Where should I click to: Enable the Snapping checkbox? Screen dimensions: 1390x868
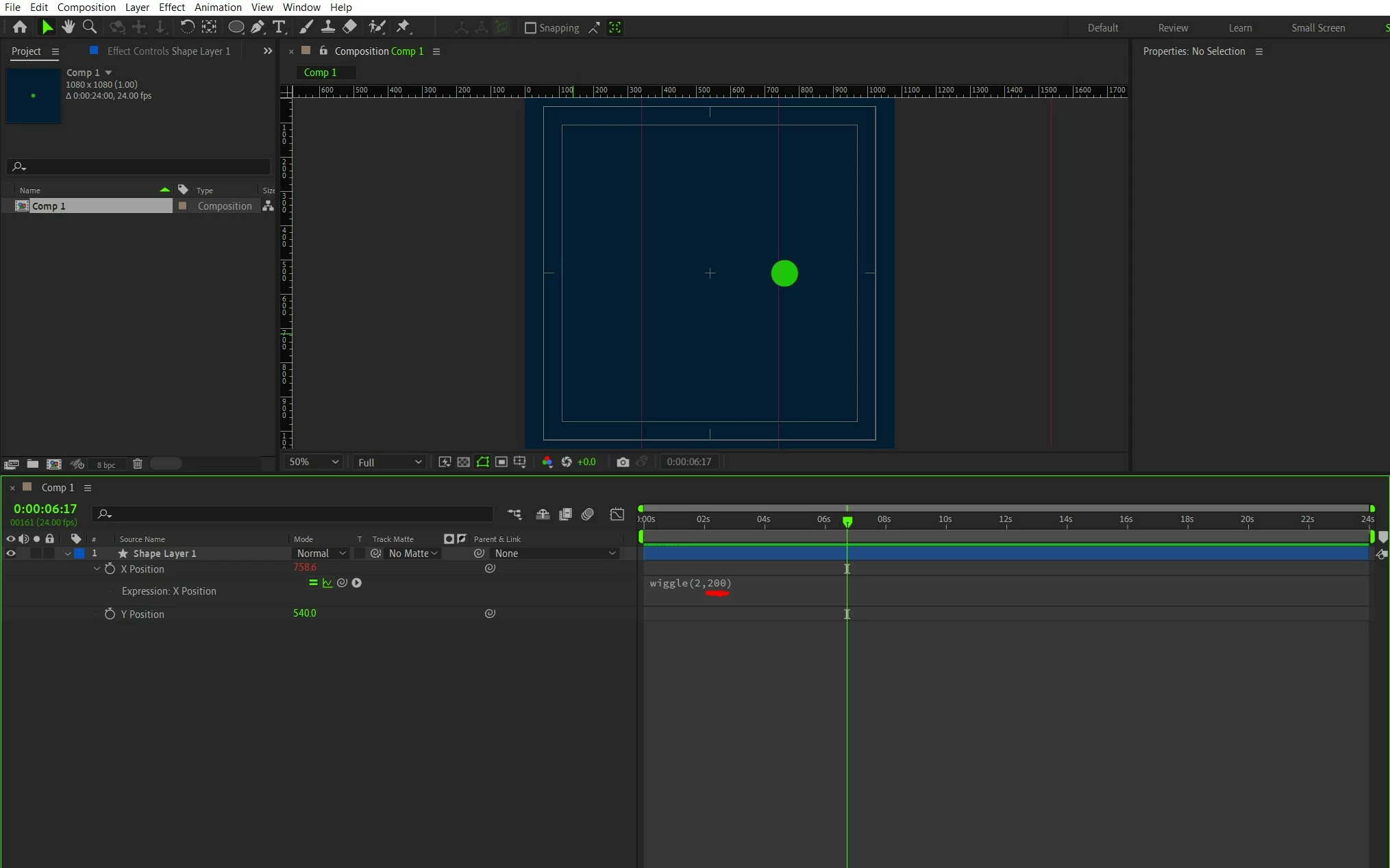click(x=530, y=27)
